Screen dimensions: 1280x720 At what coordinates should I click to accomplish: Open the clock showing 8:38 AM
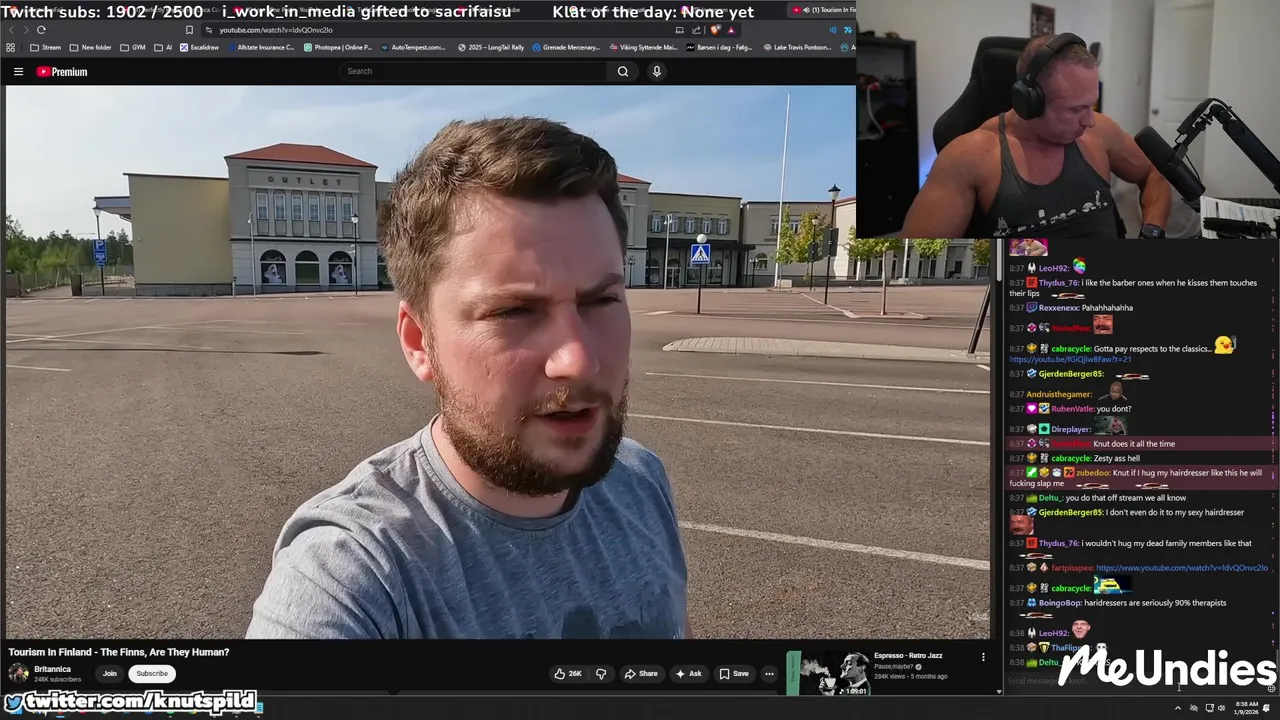tap(1246, 708)
